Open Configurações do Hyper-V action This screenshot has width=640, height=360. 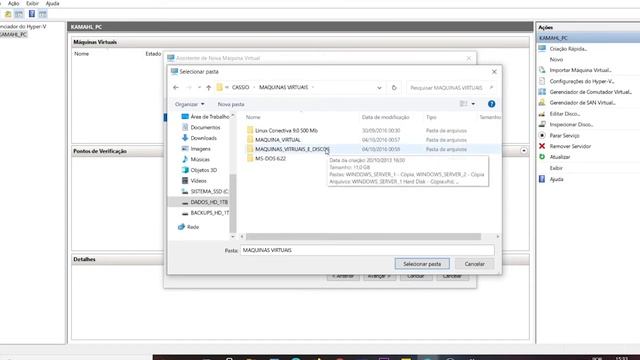click(x=582, y=81)
